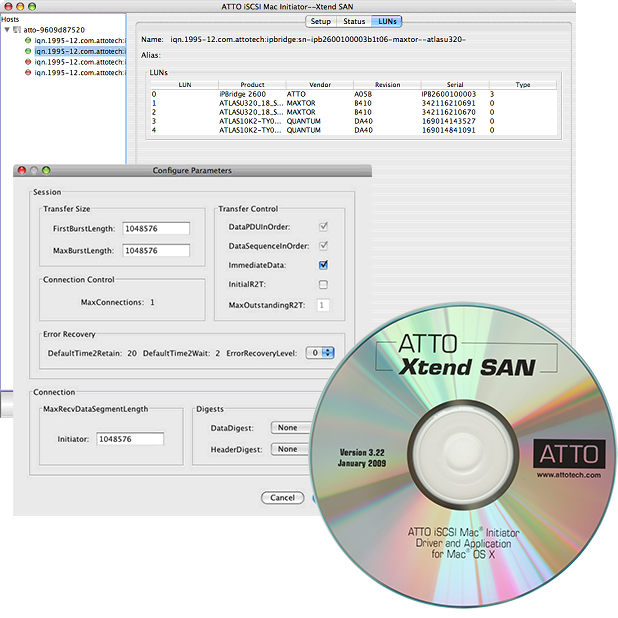Screen dimensions: 618x618
Task: Click the last red target status icon
Action: (27, 73)
